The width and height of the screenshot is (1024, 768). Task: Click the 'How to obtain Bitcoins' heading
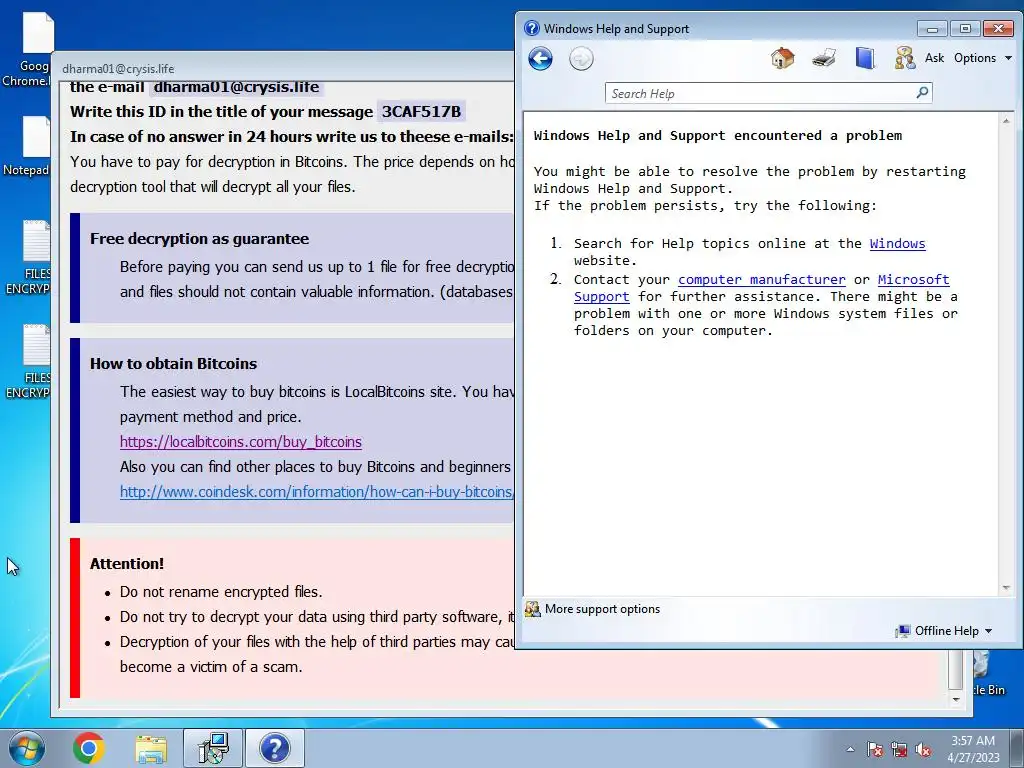tap(173, 364)
